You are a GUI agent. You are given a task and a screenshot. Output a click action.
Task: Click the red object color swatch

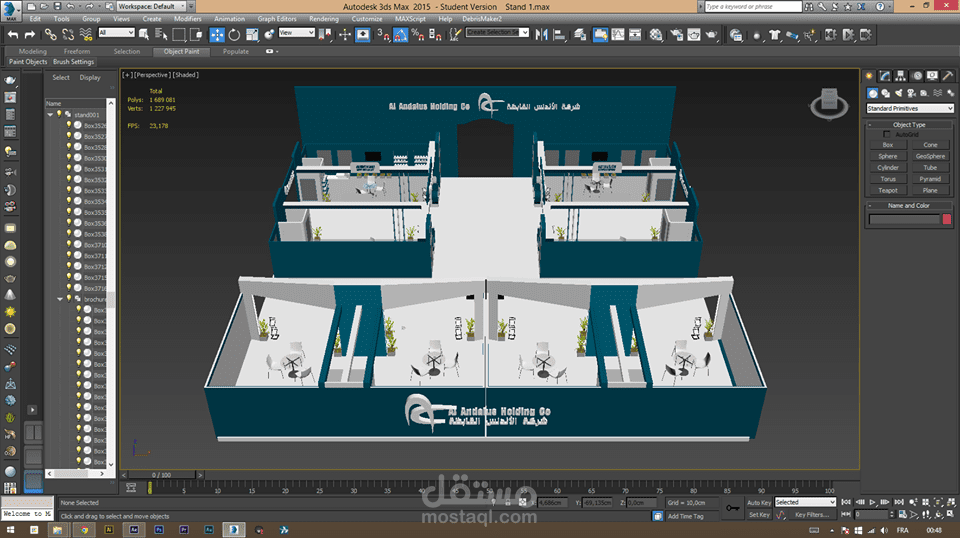click(947, 219)
